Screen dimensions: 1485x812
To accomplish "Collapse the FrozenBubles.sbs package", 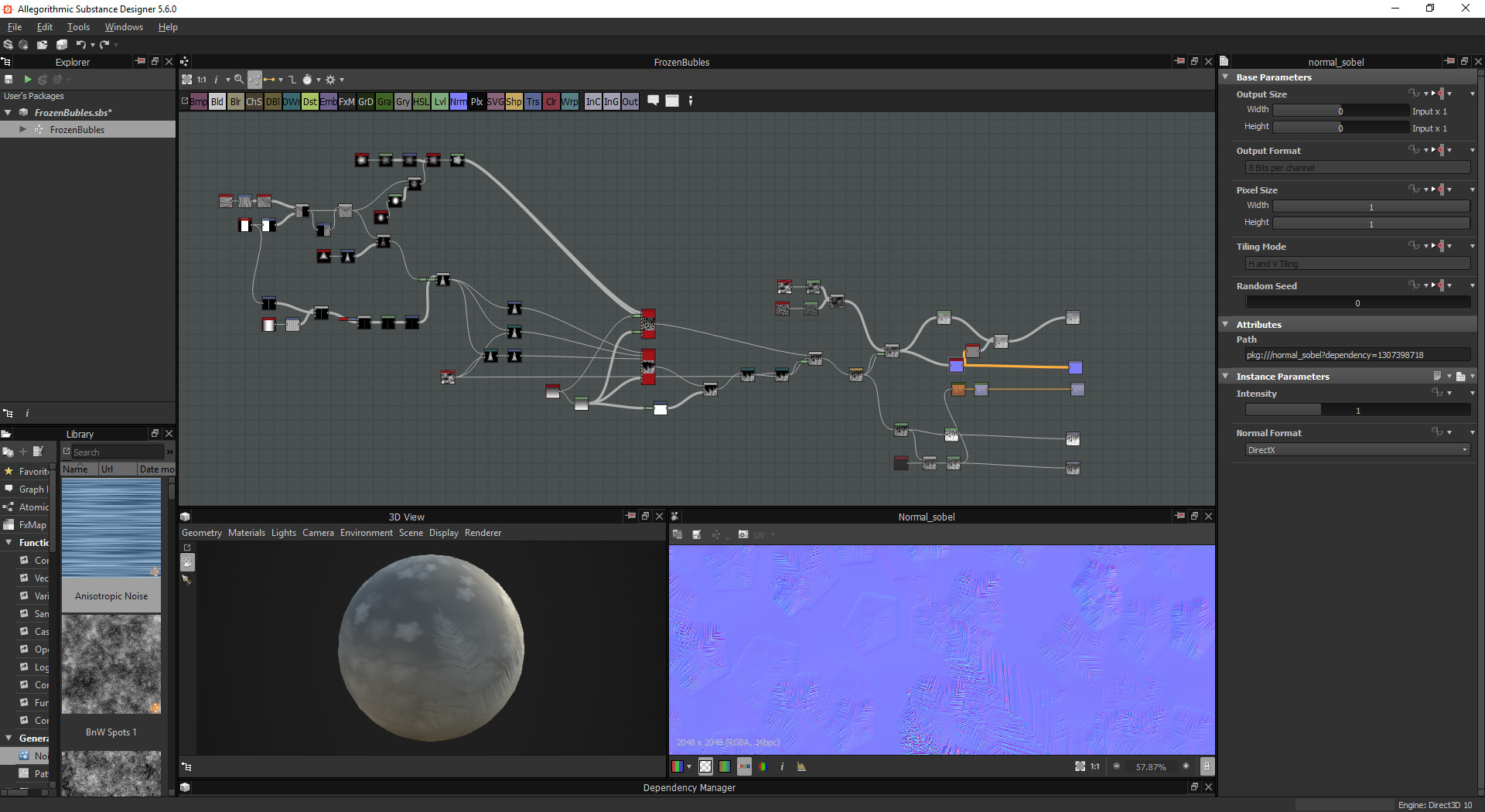I will coord(8,112).
